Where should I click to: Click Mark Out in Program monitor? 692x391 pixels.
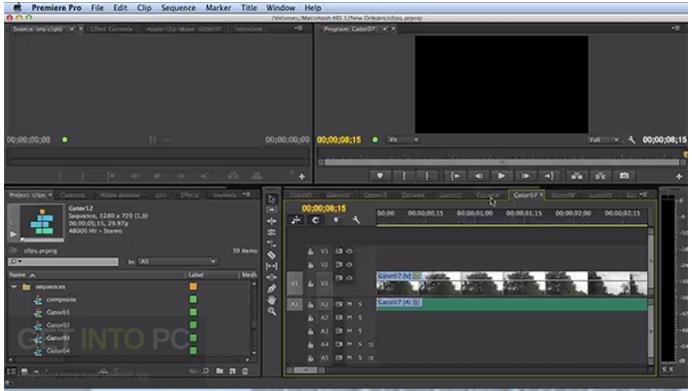pyautogui.click(x=426, y=176)
